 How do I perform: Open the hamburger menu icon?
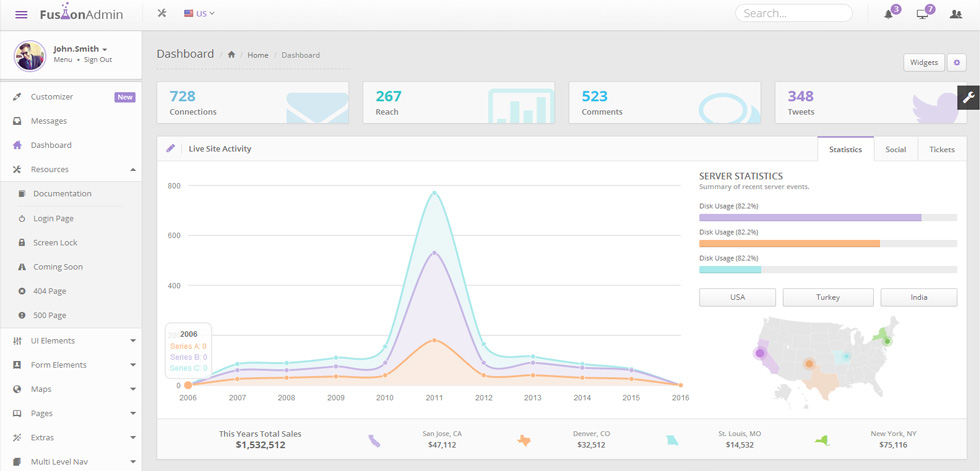[x=21, y=14]
